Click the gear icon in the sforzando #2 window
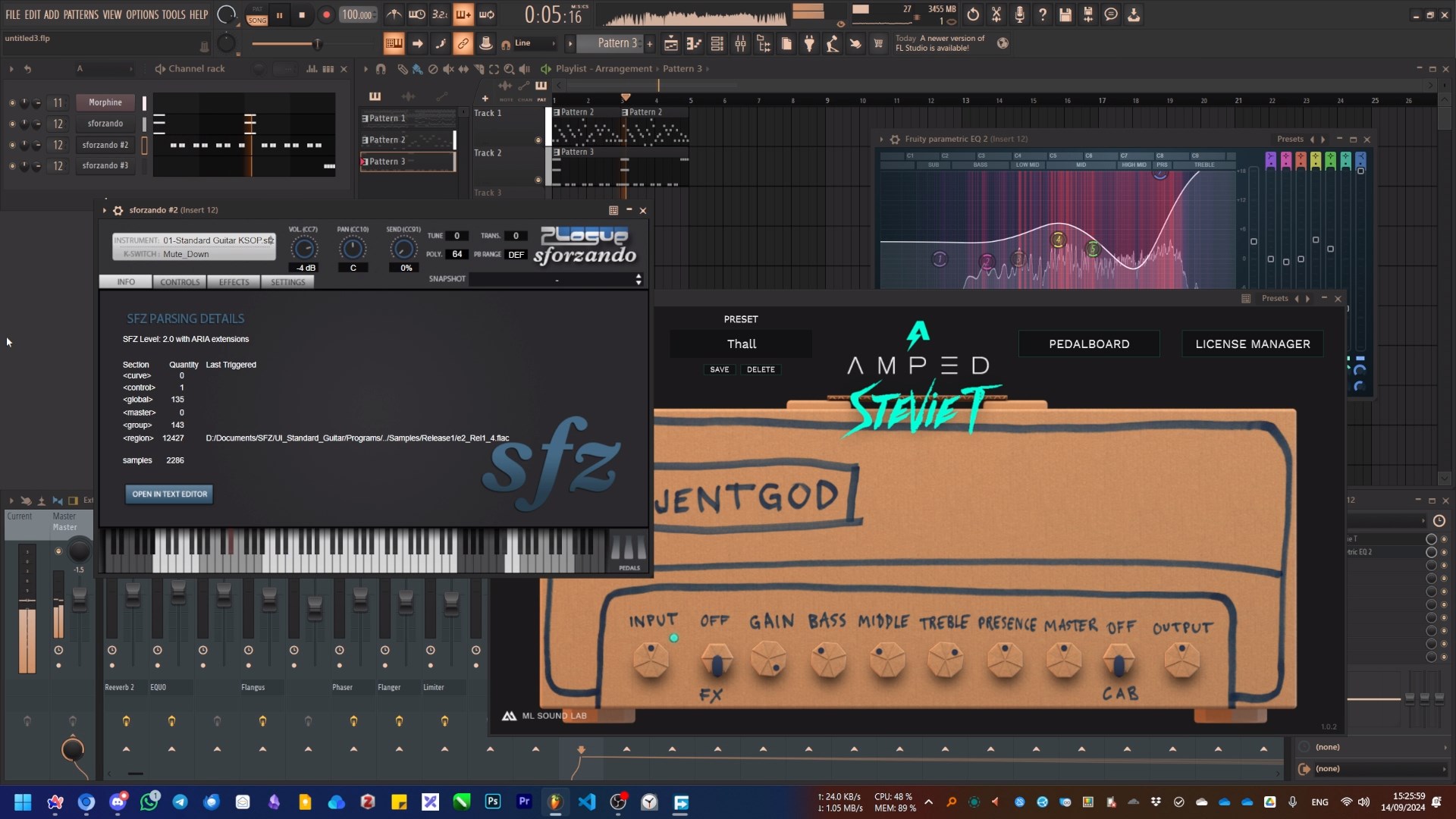This screenshot has height=819, width=1456. [x=118, y=210]
